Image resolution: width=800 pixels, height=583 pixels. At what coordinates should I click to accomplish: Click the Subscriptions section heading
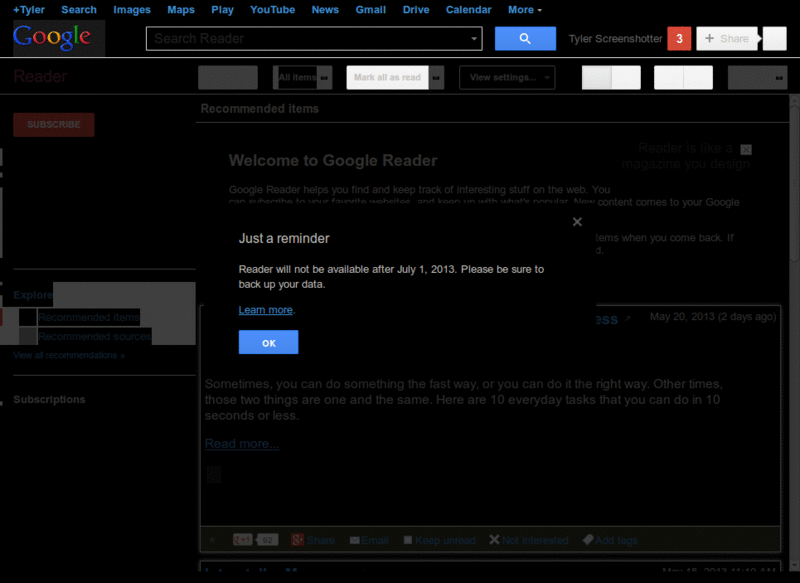click(49, 399)
